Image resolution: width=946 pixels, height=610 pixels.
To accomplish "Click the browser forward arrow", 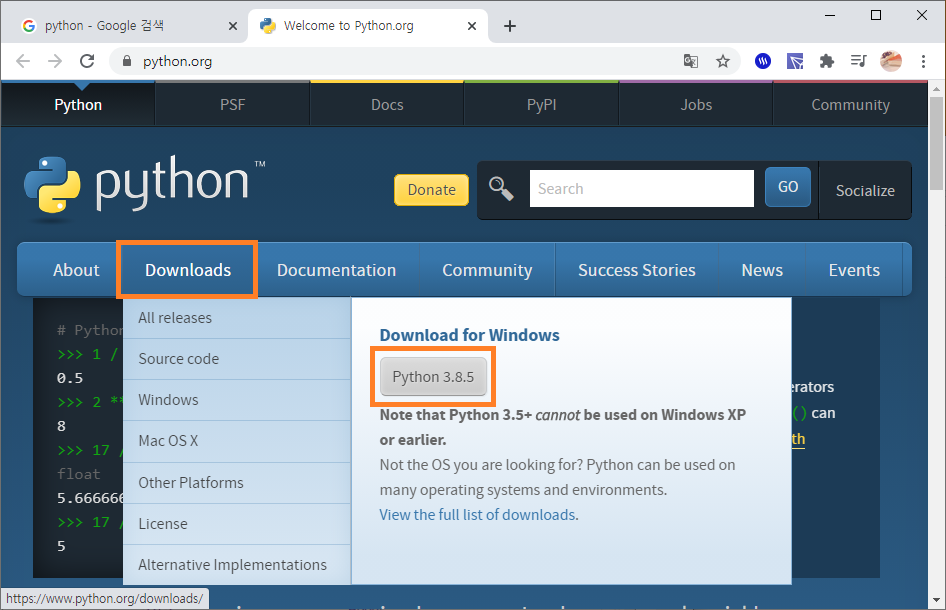I will (55, 61).
